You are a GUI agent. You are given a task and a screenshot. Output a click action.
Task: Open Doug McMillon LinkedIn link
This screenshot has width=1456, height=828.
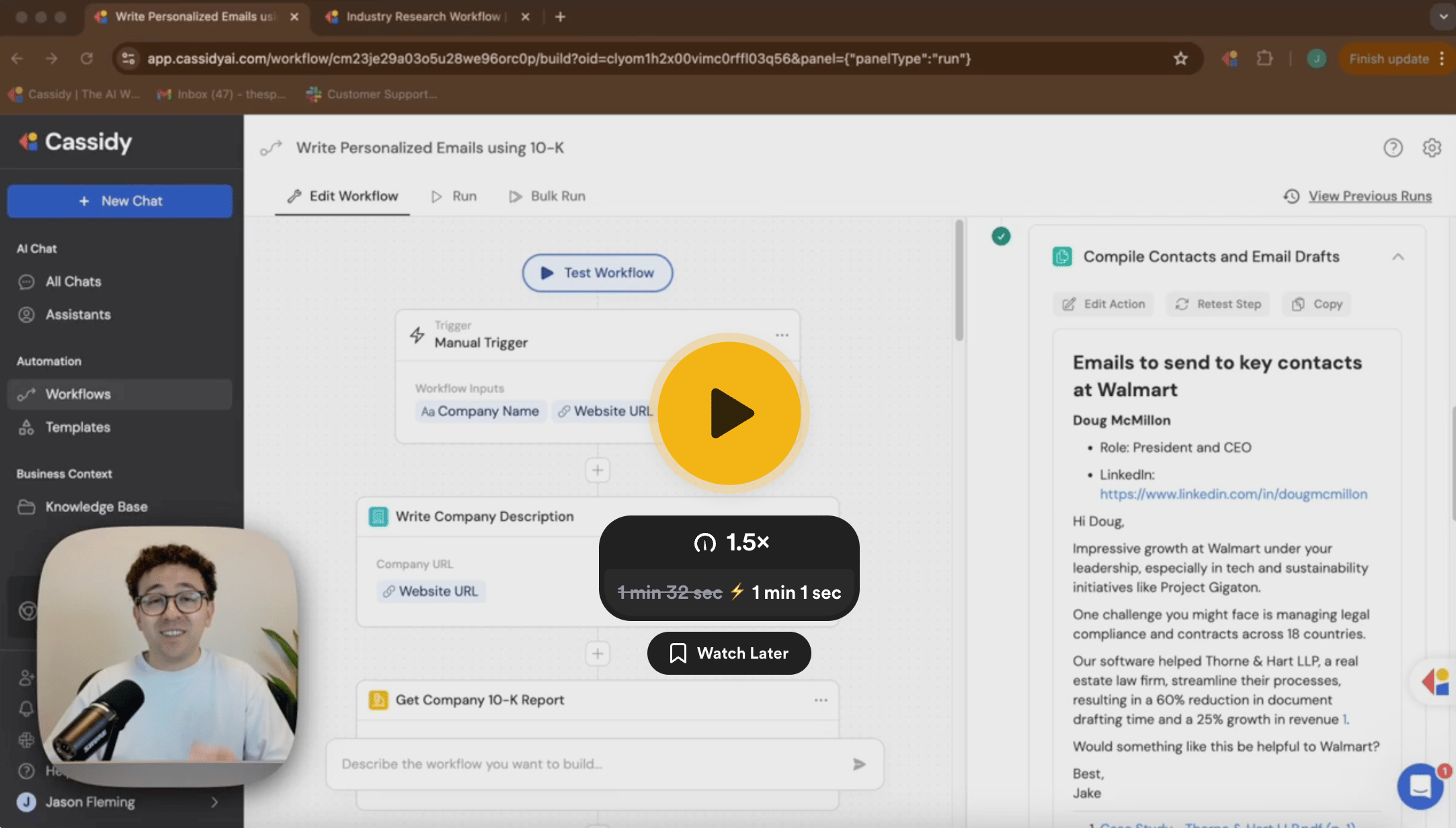tap(1233, 494)
